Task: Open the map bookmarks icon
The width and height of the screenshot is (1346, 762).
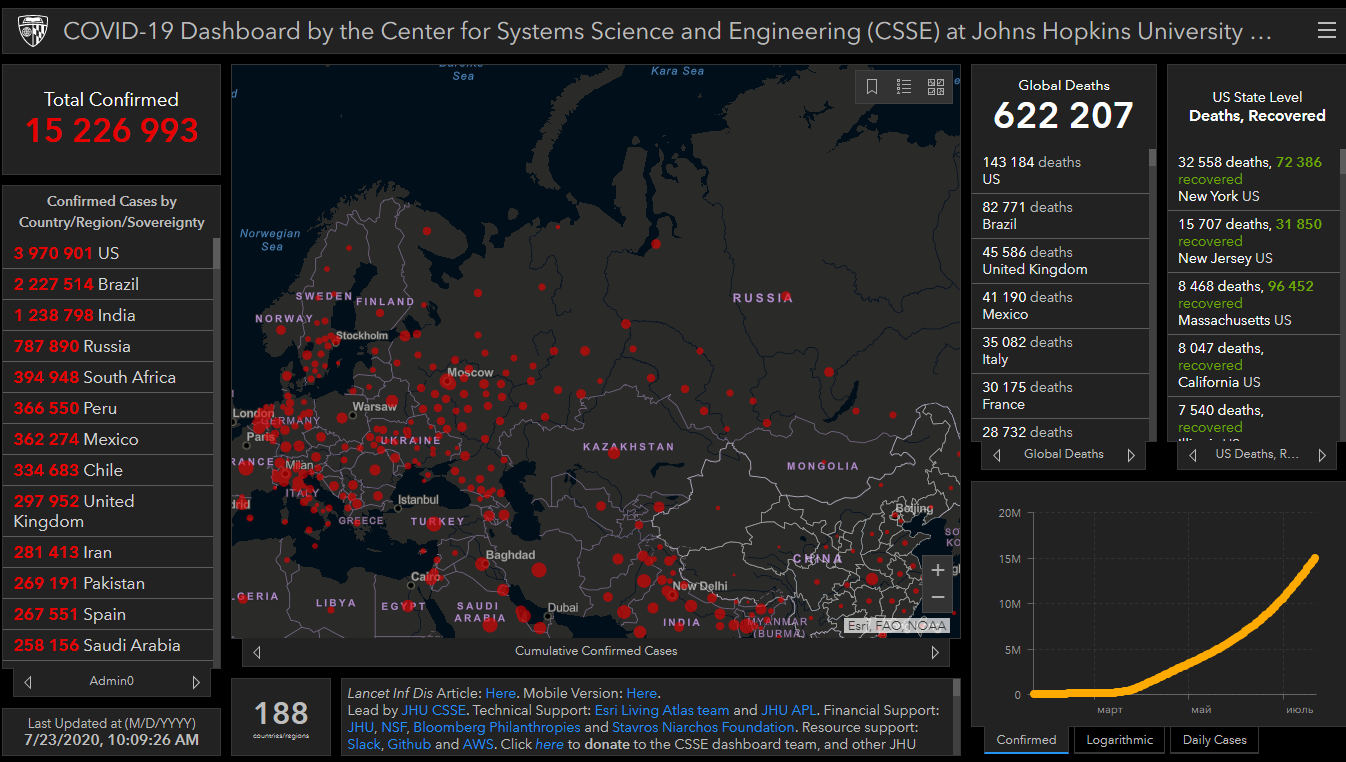Action: click(872, 87)
